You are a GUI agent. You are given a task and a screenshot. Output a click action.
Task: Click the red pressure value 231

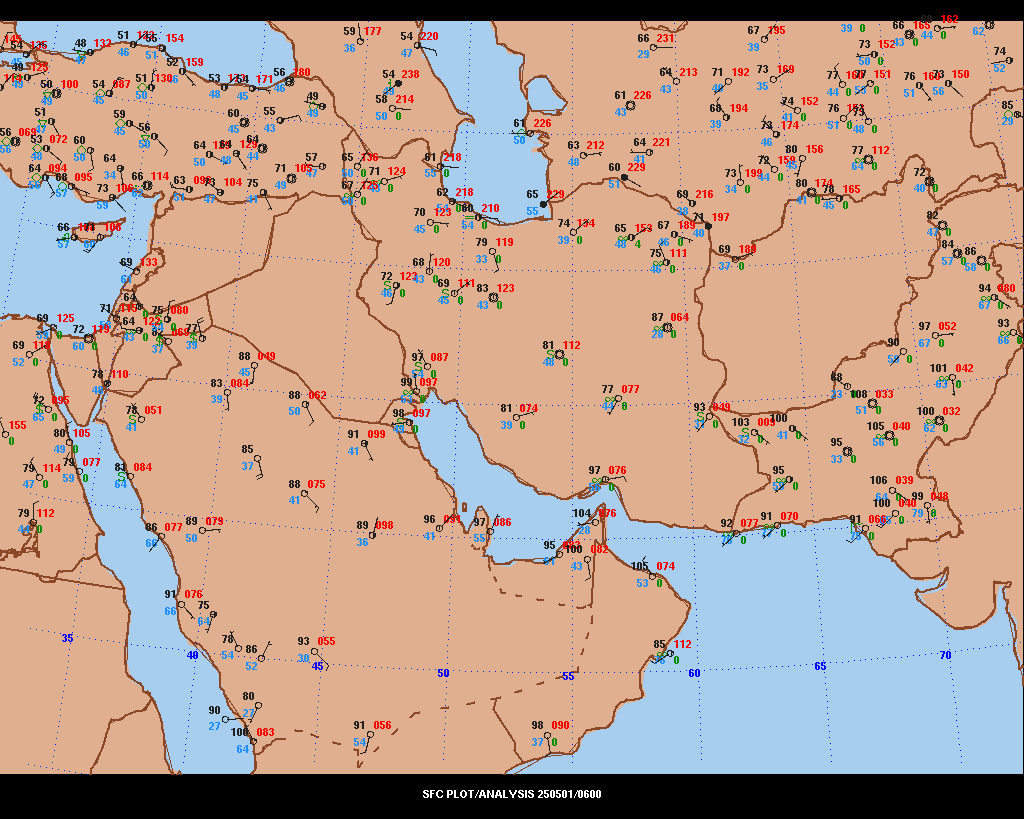click(665, 39)
